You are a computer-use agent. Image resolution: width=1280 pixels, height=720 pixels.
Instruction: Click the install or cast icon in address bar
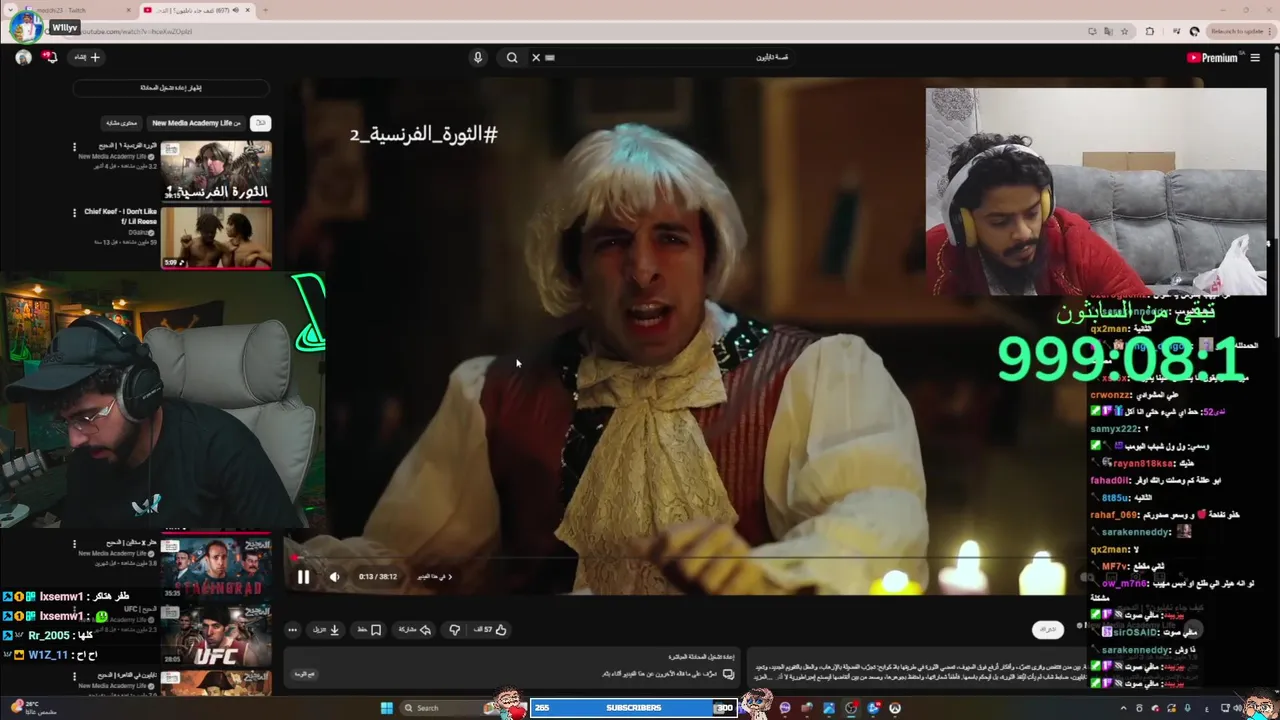pos(1092,31)
